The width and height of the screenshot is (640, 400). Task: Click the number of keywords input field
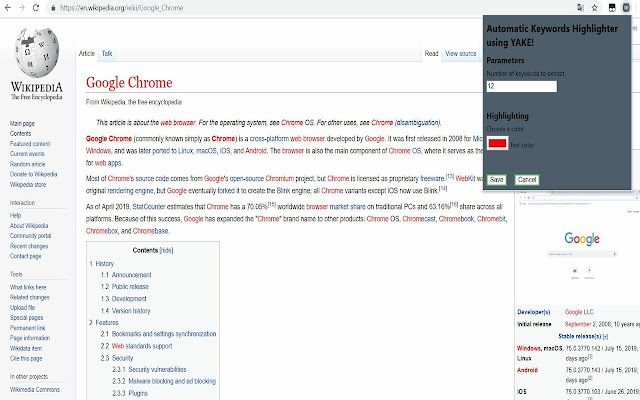522,86
